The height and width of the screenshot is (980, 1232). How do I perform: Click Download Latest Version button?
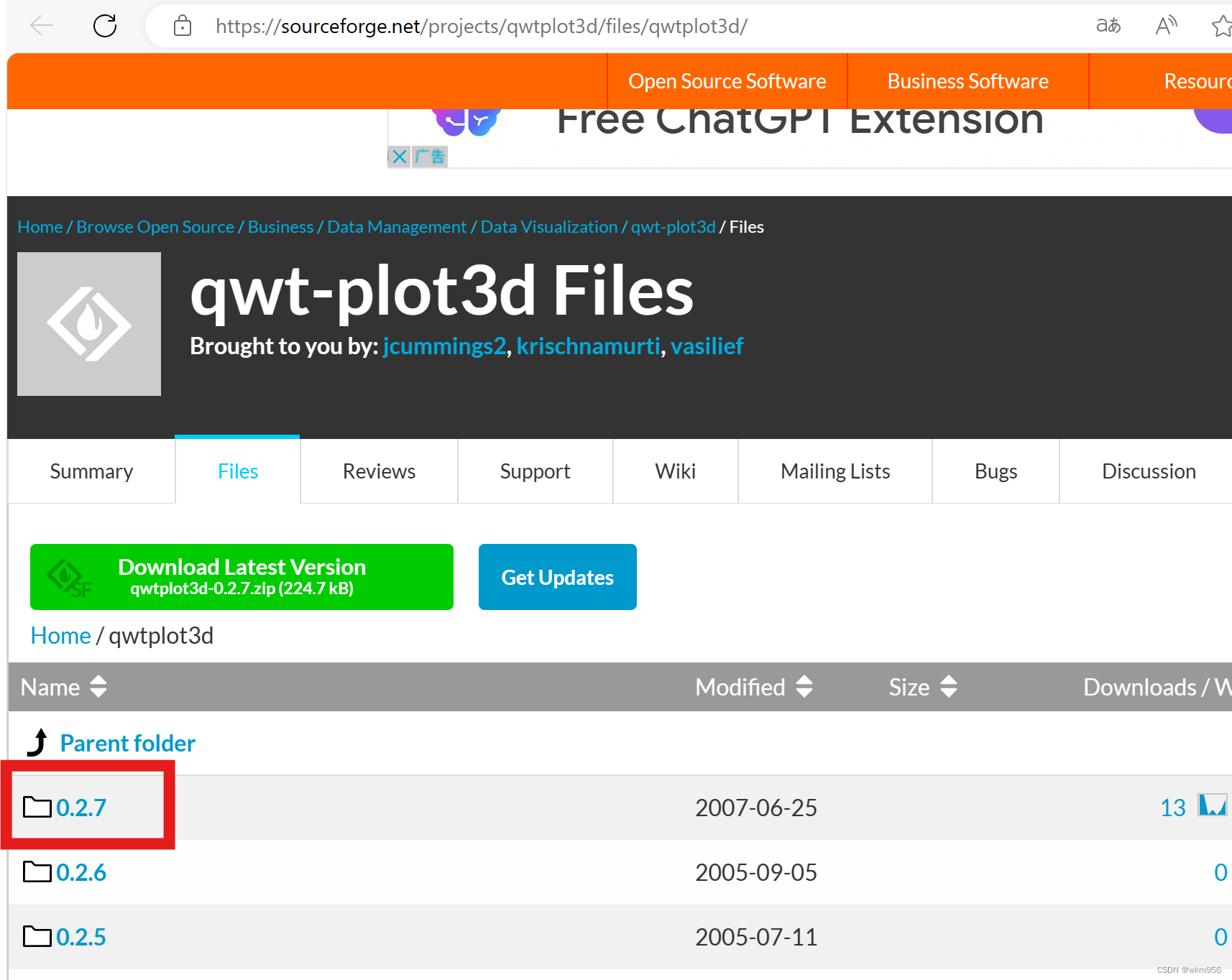coord(242,577)
